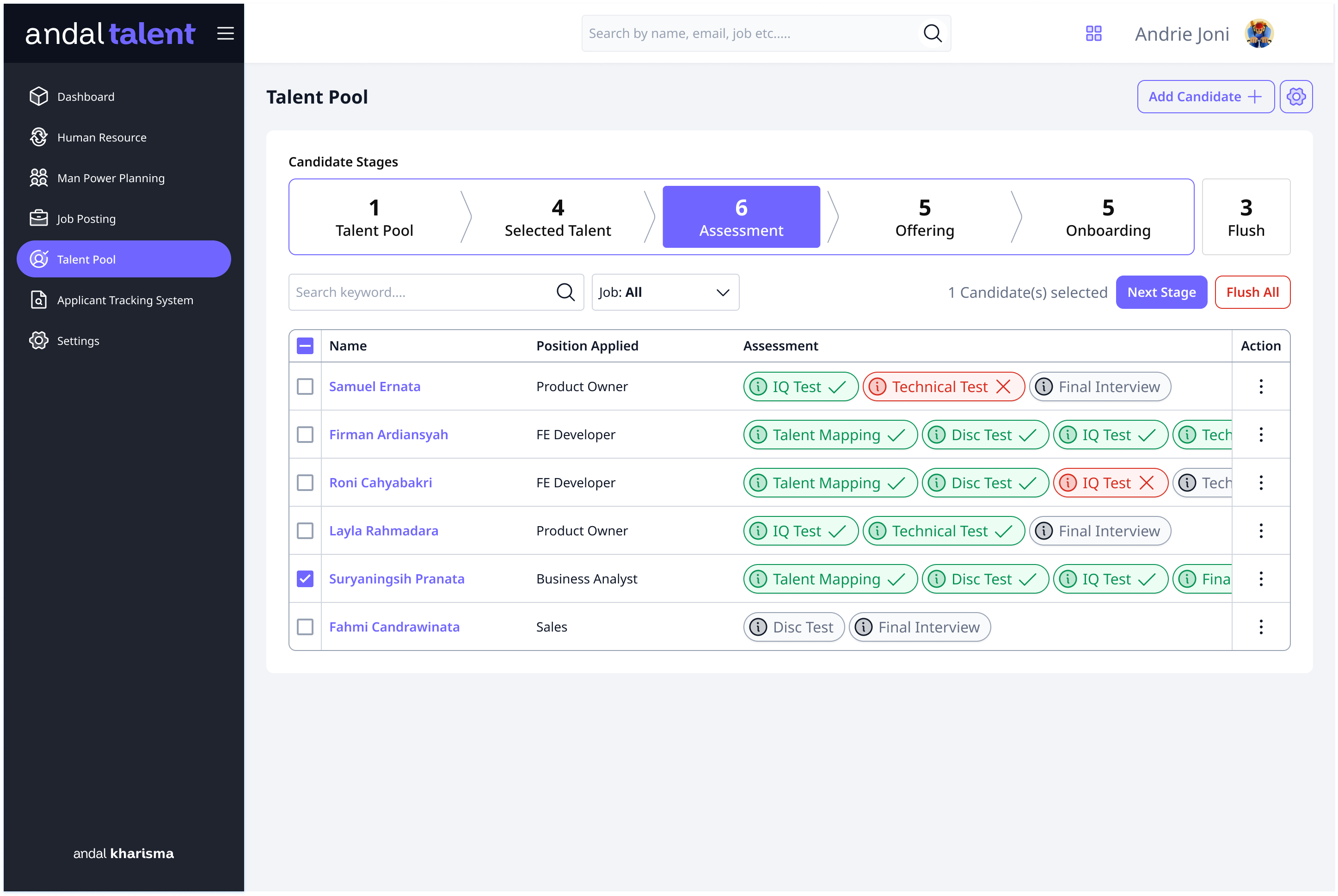Open Applicant Tracking System menu
The height and width of the screenshot is (896, 1338).
124,300
